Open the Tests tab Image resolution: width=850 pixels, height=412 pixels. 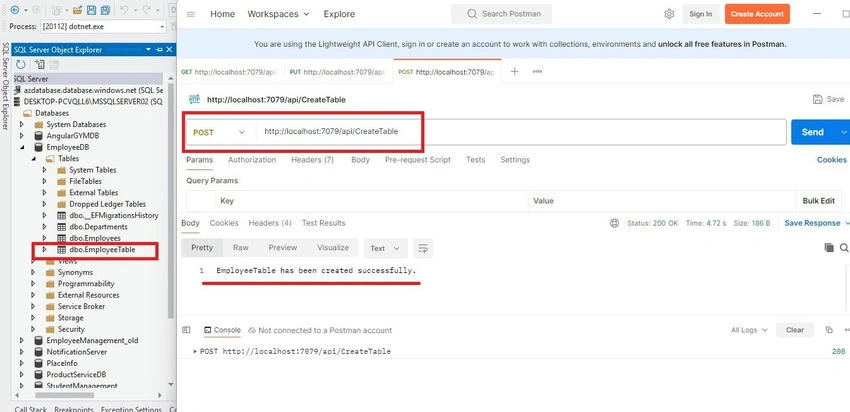click(x=475, y=160)
